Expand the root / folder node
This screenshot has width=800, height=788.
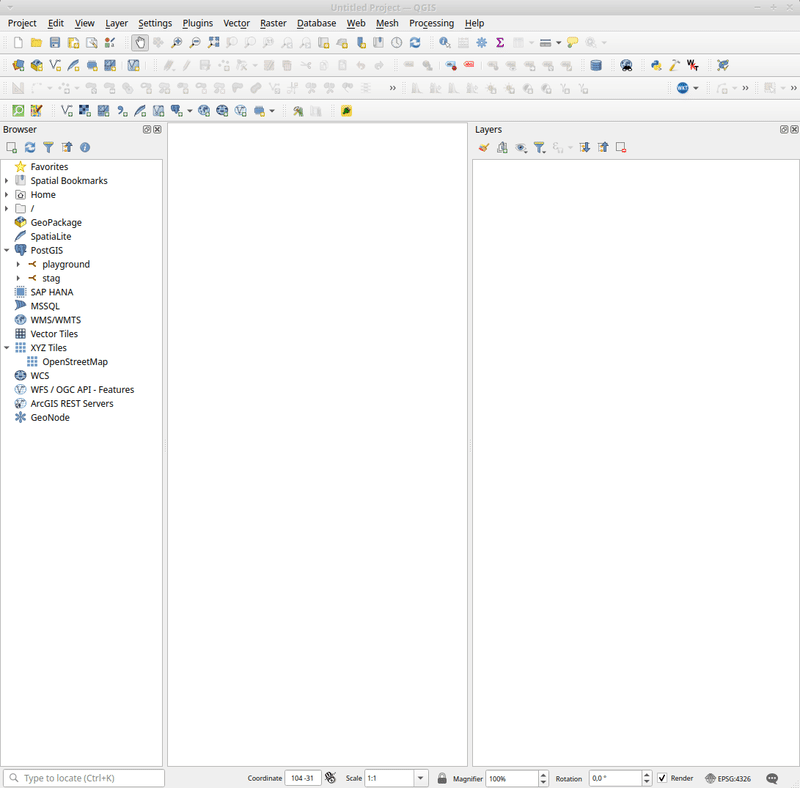click(x=7, y=208)
